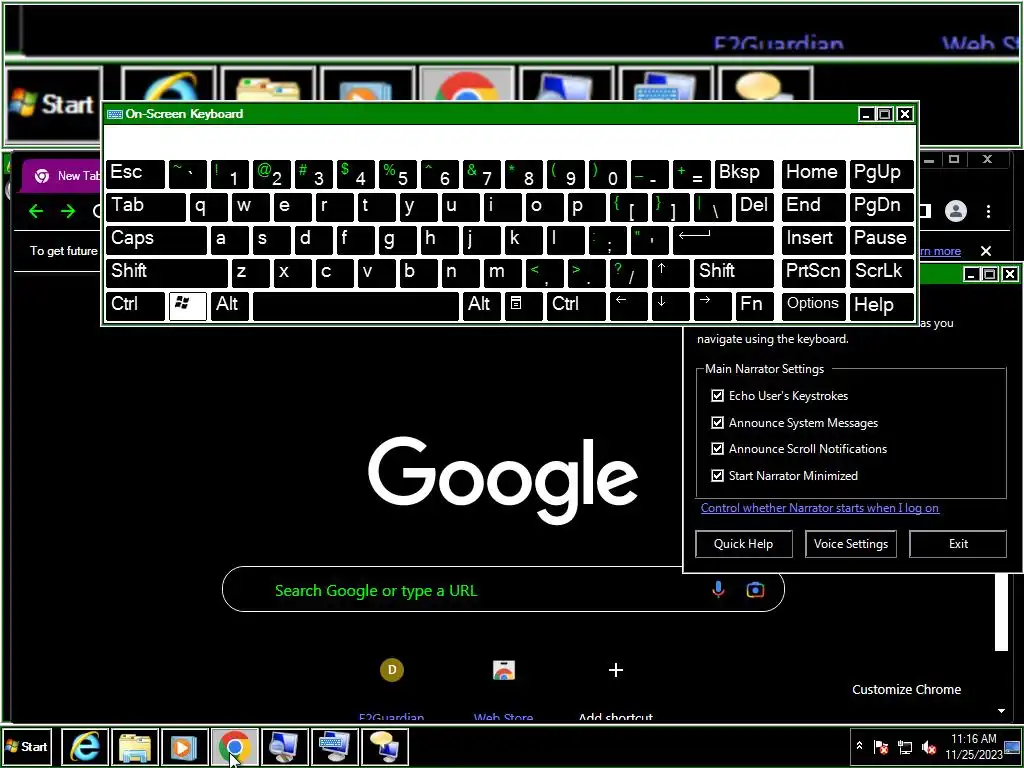
Task: Launch Windows Media Player from taskbar
Action: tap(185, 746)
